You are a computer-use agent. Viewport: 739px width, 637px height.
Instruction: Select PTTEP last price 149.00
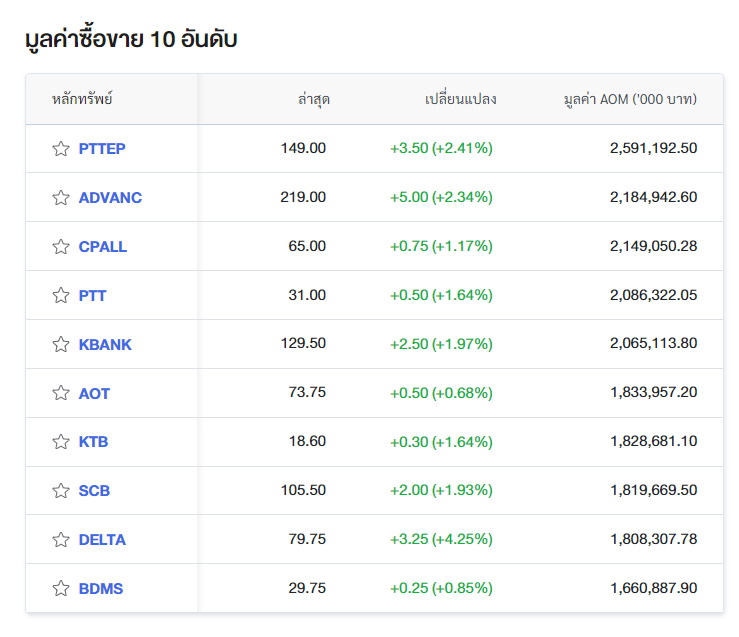[303, 148]
